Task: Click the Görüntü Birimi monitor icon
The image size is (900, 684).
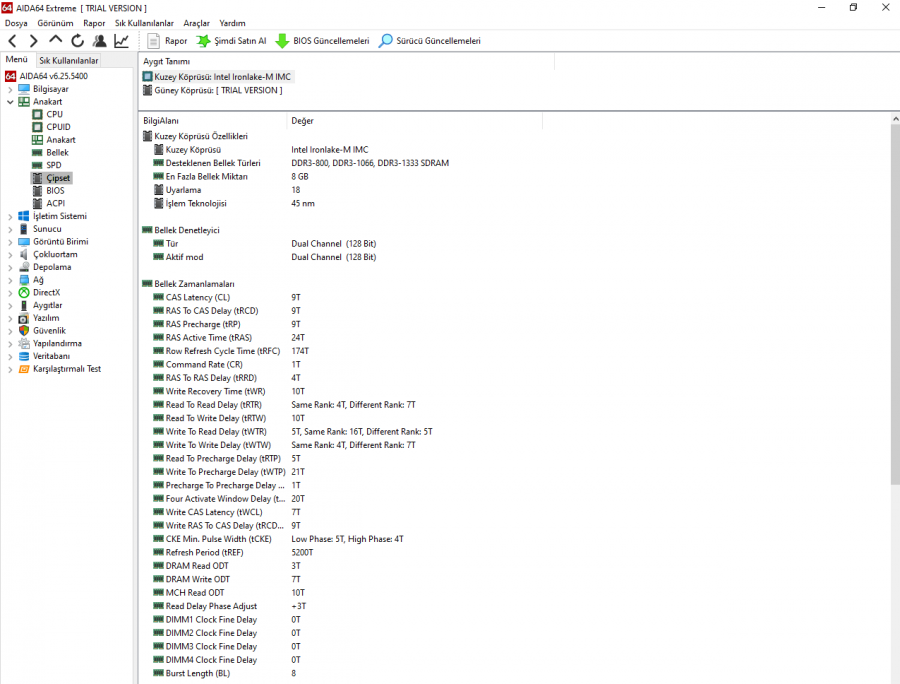Action: (x=24, y=242)
